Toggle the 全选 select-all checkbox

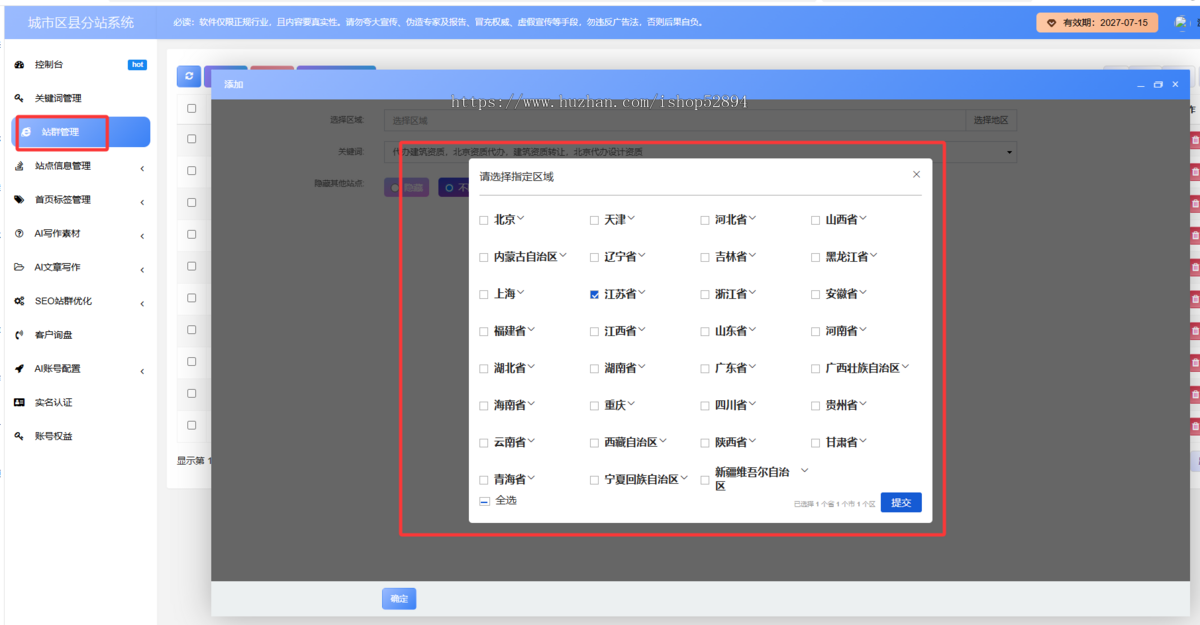click(484, 501)
